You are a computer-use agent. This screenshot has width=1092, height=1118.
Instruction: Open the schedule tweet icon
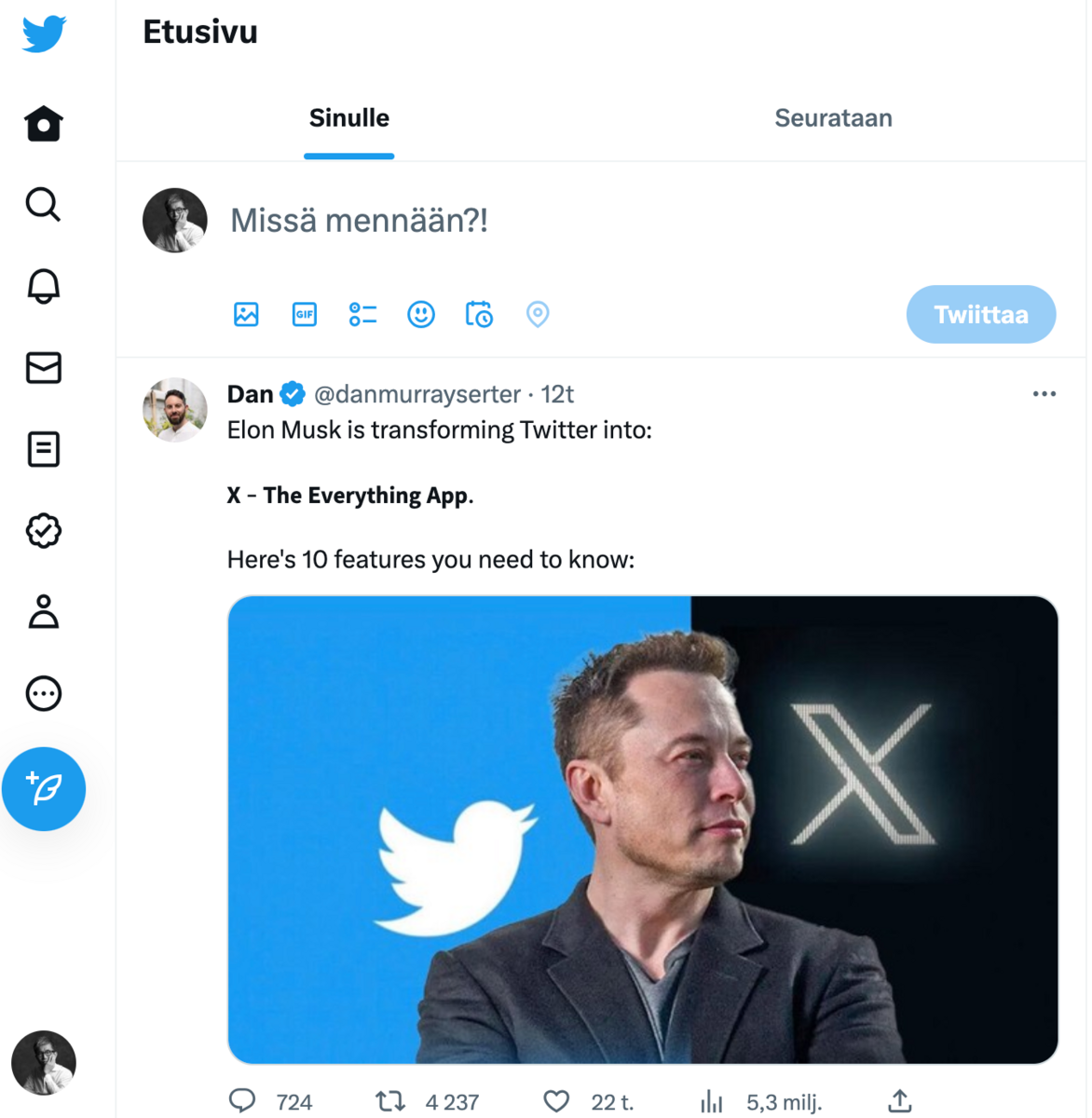pos(479,314)
